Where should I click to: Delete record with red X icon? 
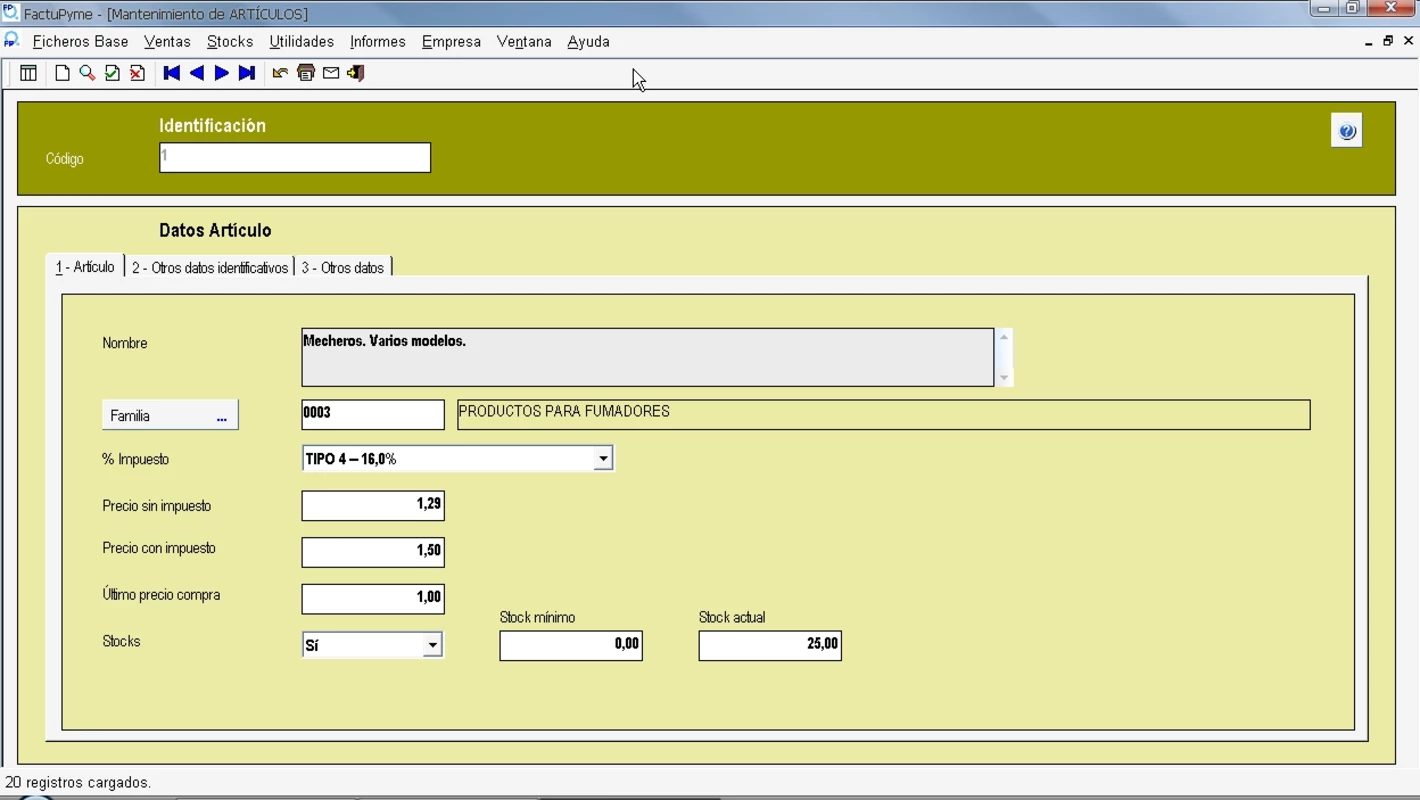137,73
